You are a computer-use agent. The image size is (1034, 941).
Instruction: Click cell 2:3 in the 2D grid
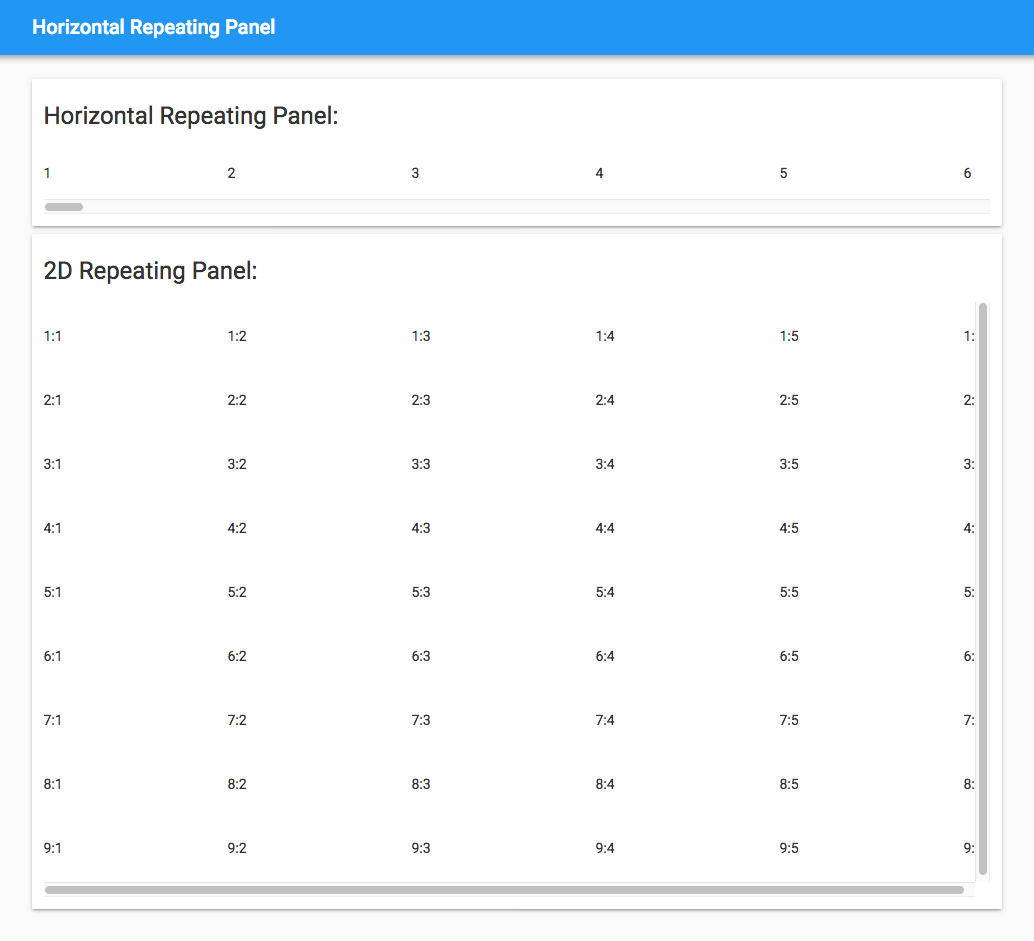tap(421, 400)
